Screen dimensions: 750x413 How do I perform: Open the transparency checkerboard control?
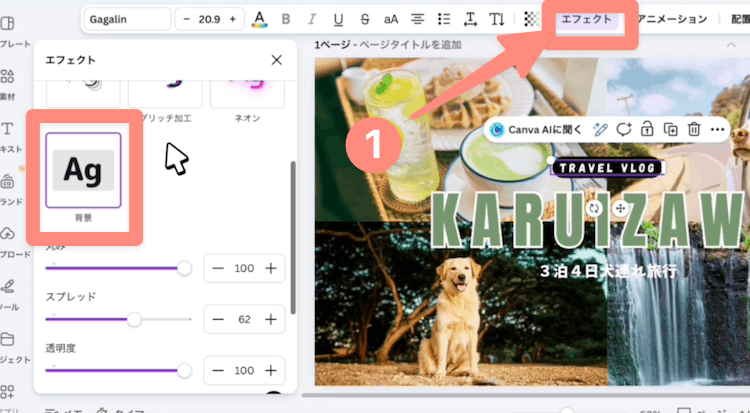click(x=531, y=19)
